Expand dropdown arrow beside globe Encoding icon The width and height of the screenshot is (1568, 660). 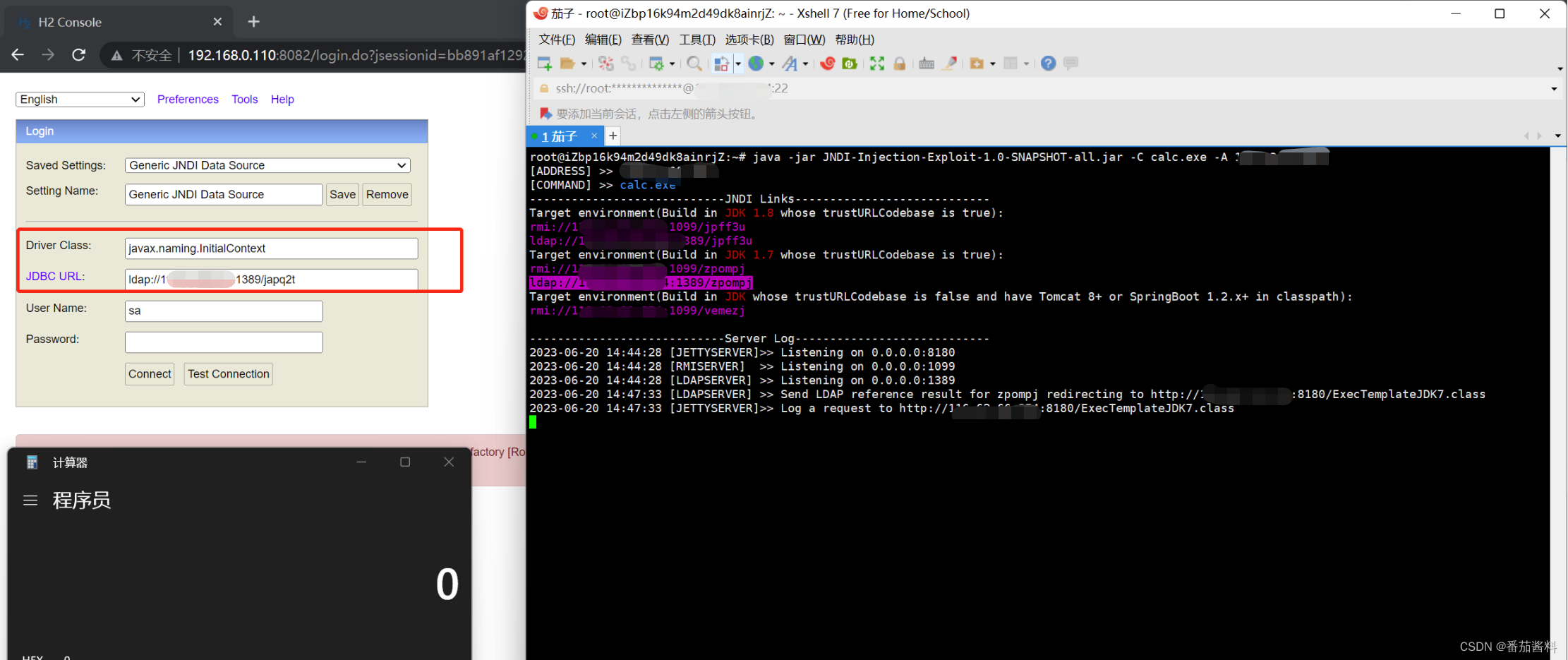772,64
